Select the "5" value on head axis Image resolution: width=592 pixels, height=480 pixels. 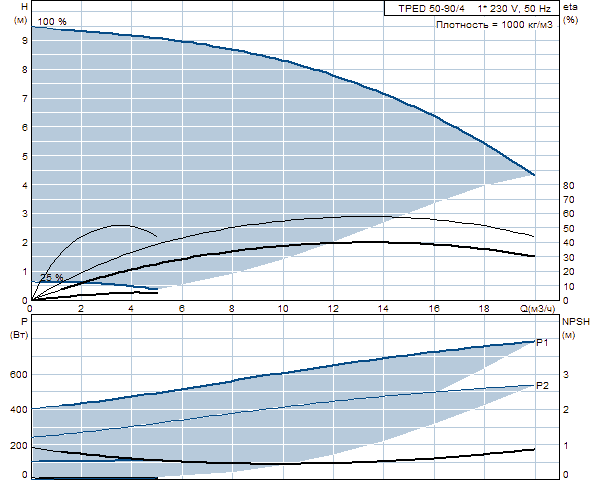[25, 156]
